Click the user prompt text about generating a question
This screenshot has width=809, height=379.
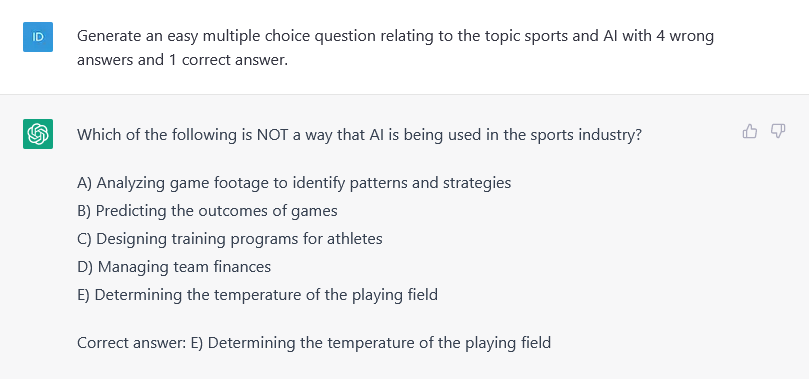(x=395, y=48)
